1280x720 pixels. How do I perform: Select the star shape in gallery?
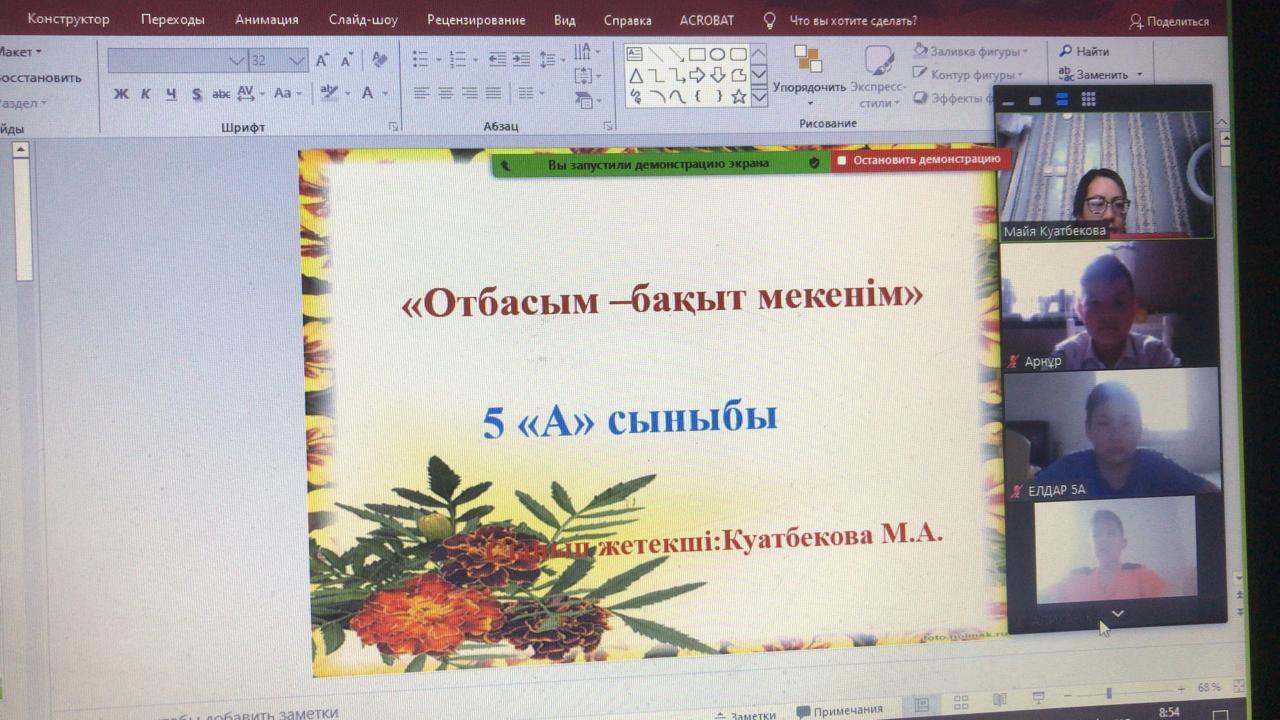(x=738, y=97)
